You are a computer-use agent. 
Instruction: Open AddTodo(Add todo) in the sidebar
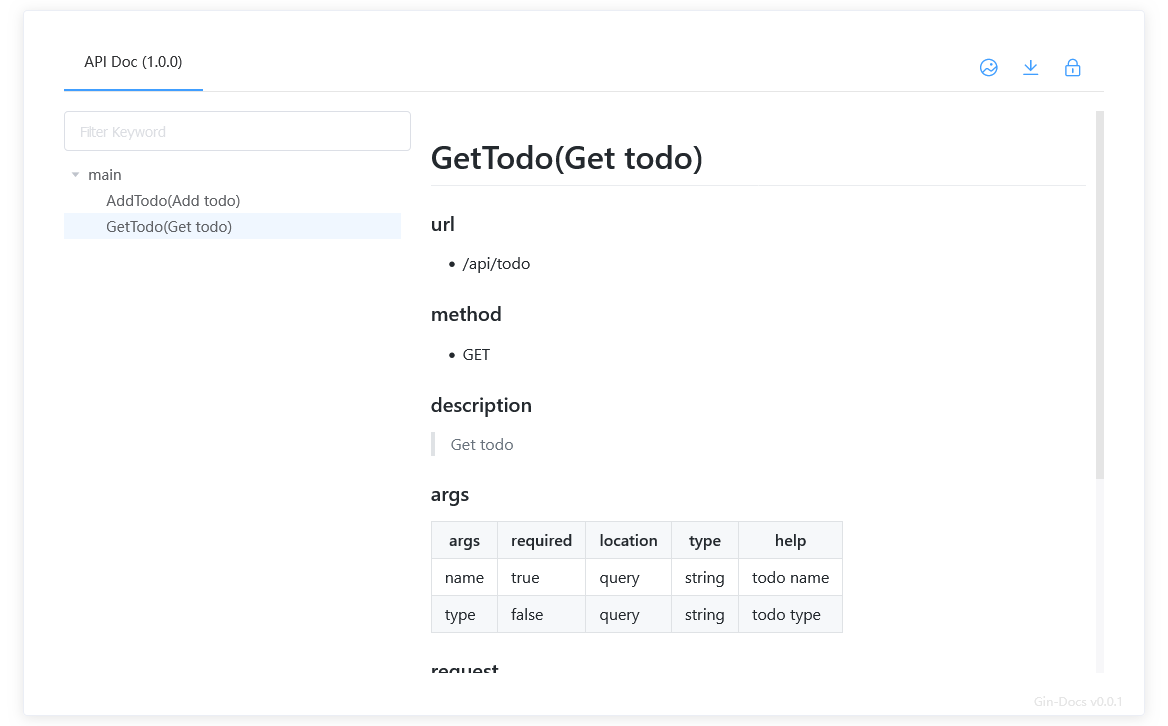pyautogui.click(x=173, y=201)
